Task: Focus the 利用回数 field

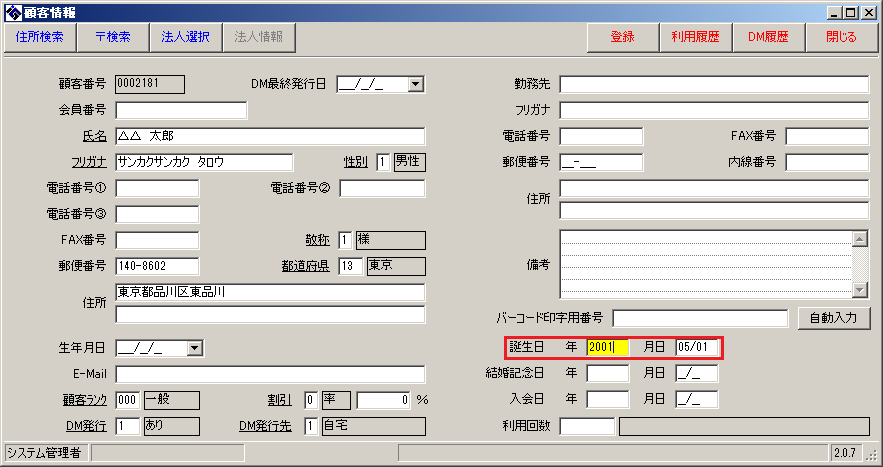Action: pyautogui.click(x=587, y=426)
